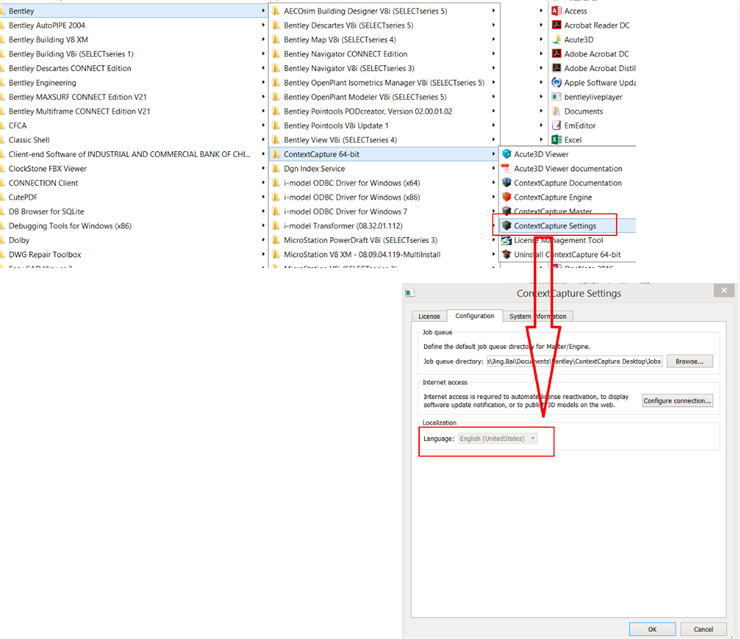
Task: Cancel the ContextCapture Settings dialog
Action: click(x=703, y=629)
